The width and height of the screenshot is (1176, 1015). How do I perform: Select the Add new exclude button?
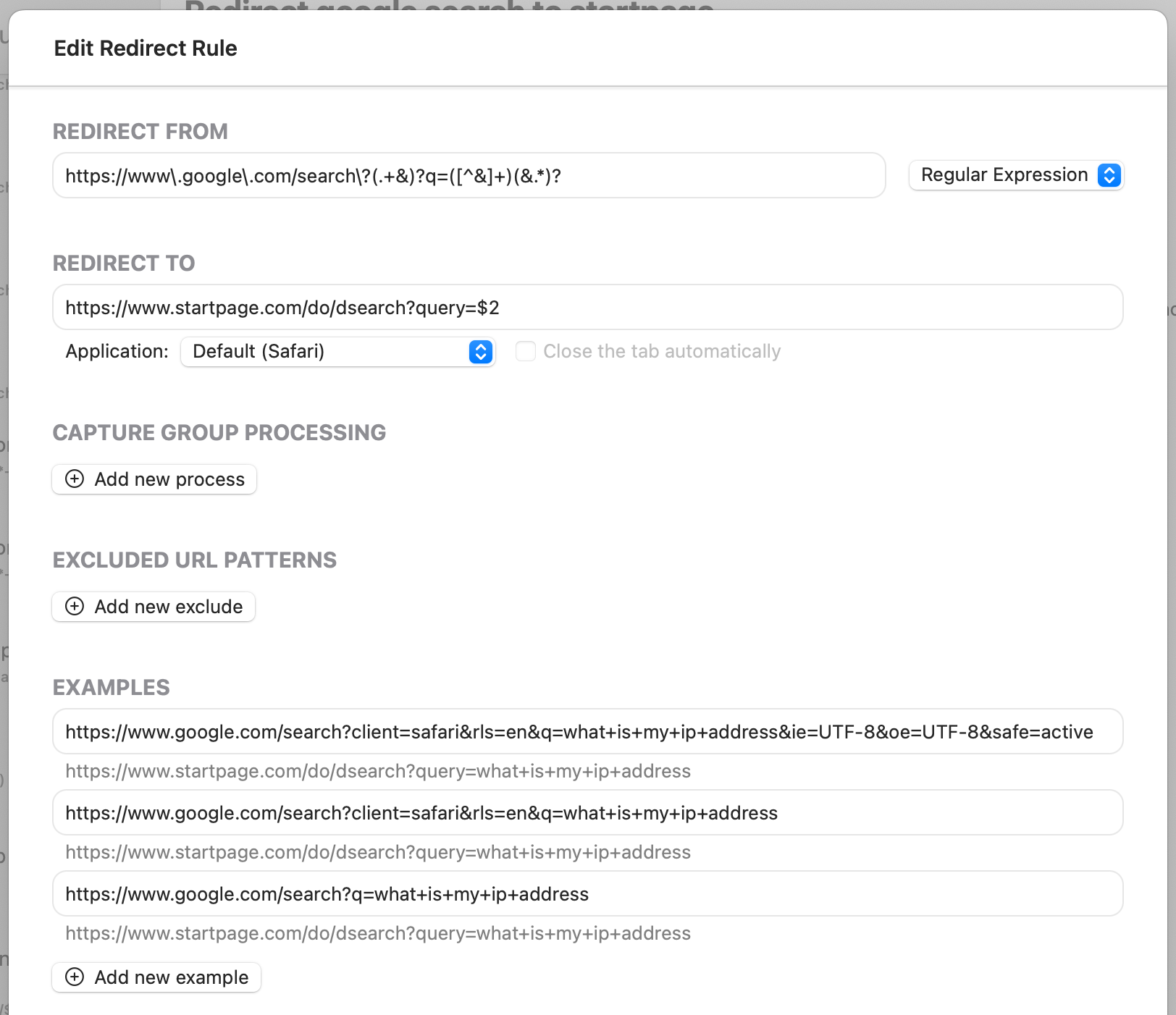153,607
